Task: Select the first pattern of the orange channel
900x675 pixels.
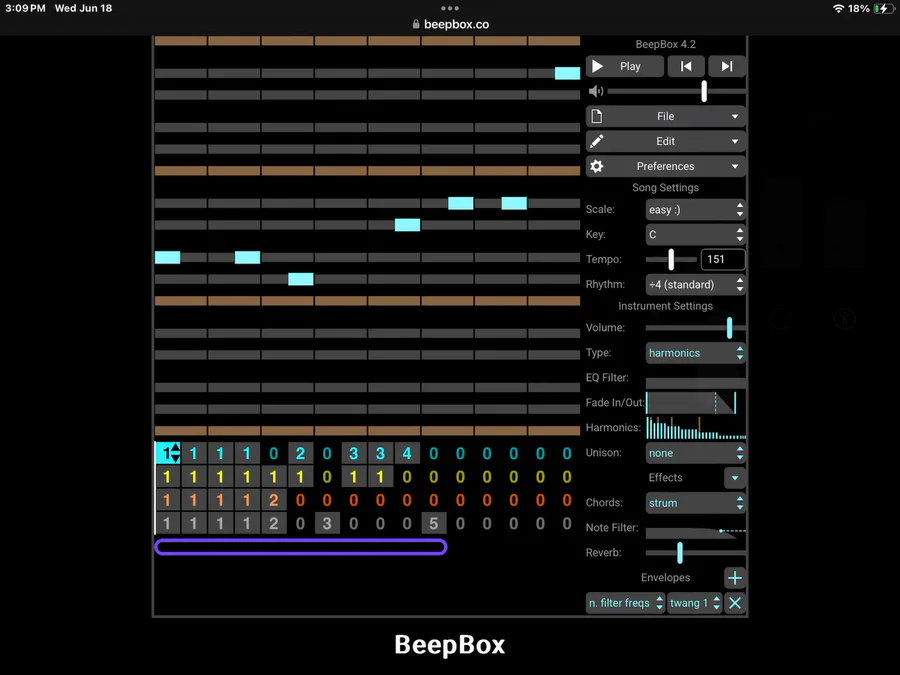Action: 167,500
